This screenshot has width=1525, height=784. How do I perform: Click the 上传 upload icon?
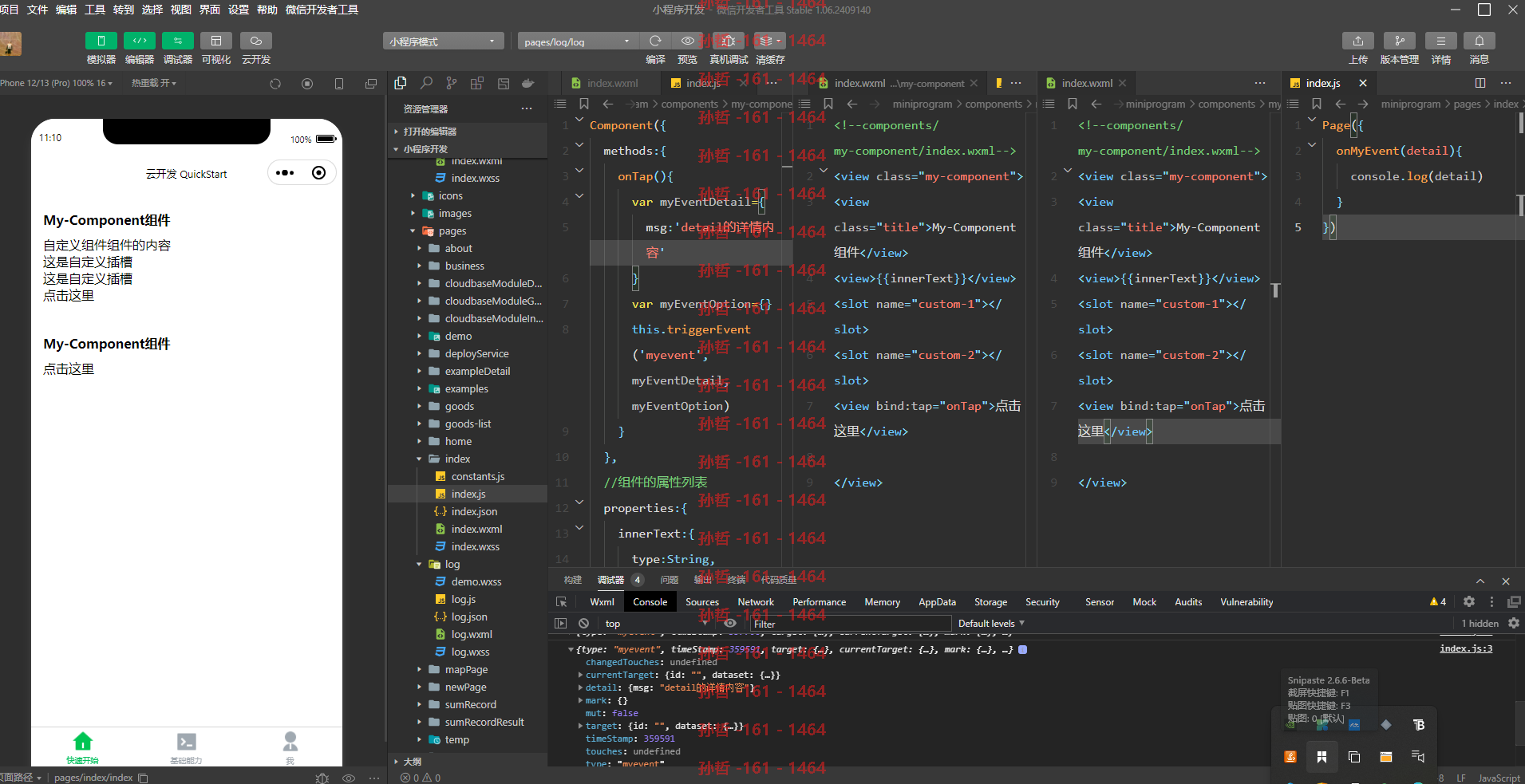1357,41
